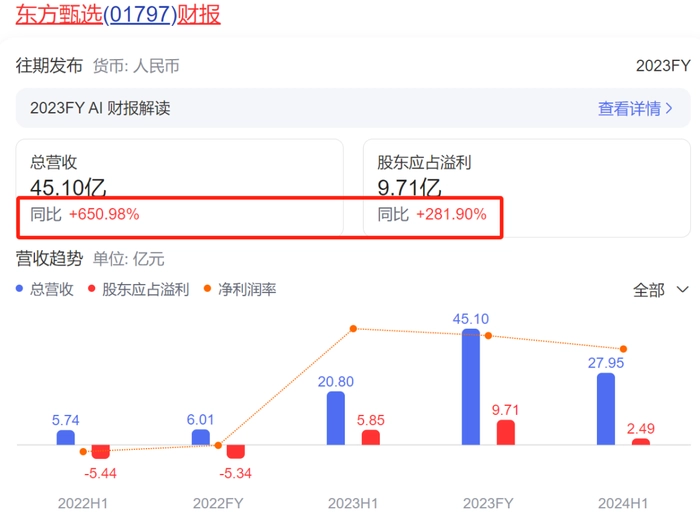This screenshot has width=700, height=518.
Task: Click the blue 20.80 revenue bar for 2023H1
Action: [x=336, y=417]
